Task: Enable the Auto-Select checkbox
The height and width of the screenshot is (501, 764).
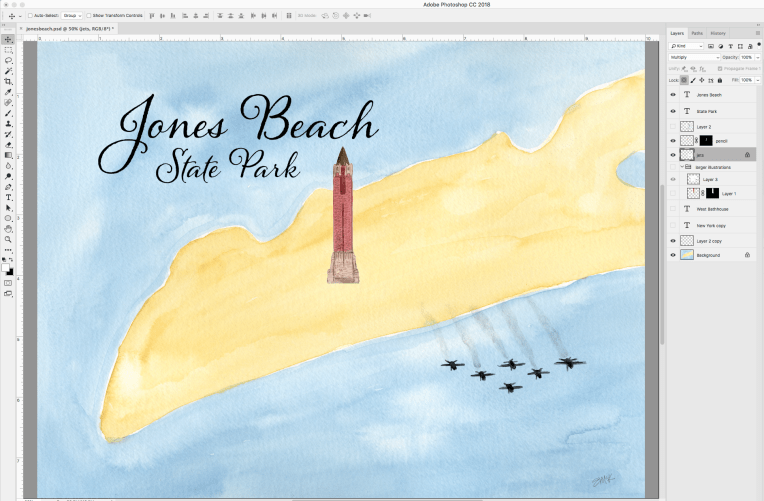Action: point(30,16)
